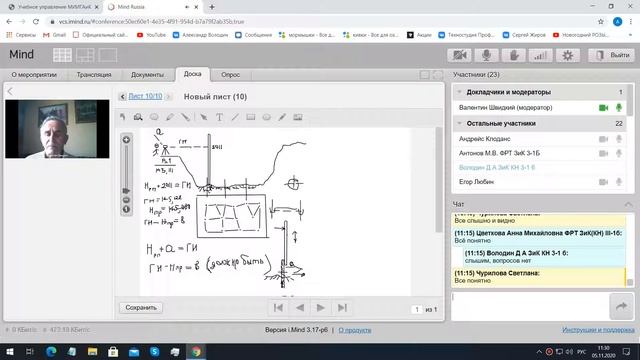Screen dimensions: 640x360
Task: Click the whiteboard zoom in plus button
Action: click(126, 140)
